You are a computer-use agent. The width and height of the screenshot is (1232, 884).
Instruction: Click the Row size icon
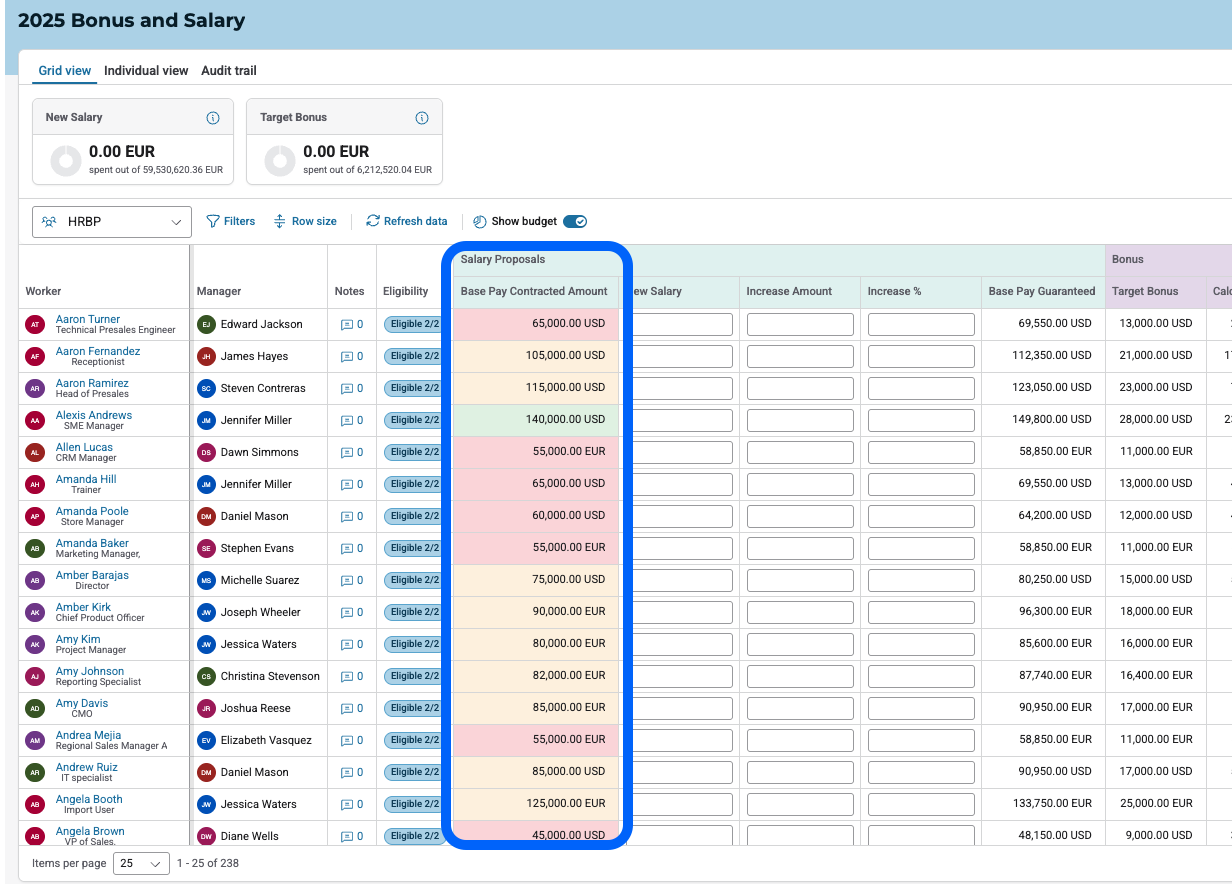coord(280,221)
